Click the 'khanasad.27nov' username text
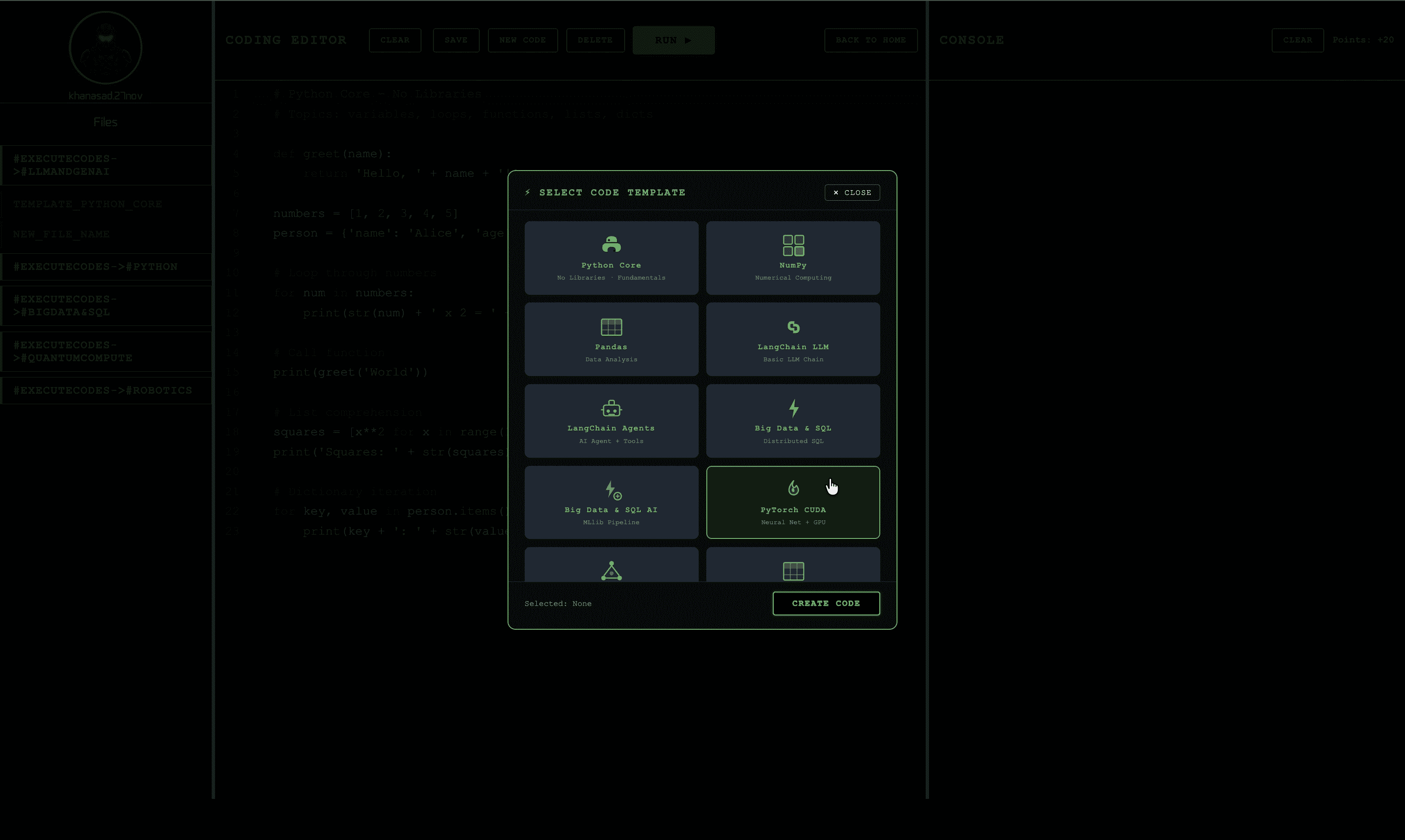 pos(105,96)
